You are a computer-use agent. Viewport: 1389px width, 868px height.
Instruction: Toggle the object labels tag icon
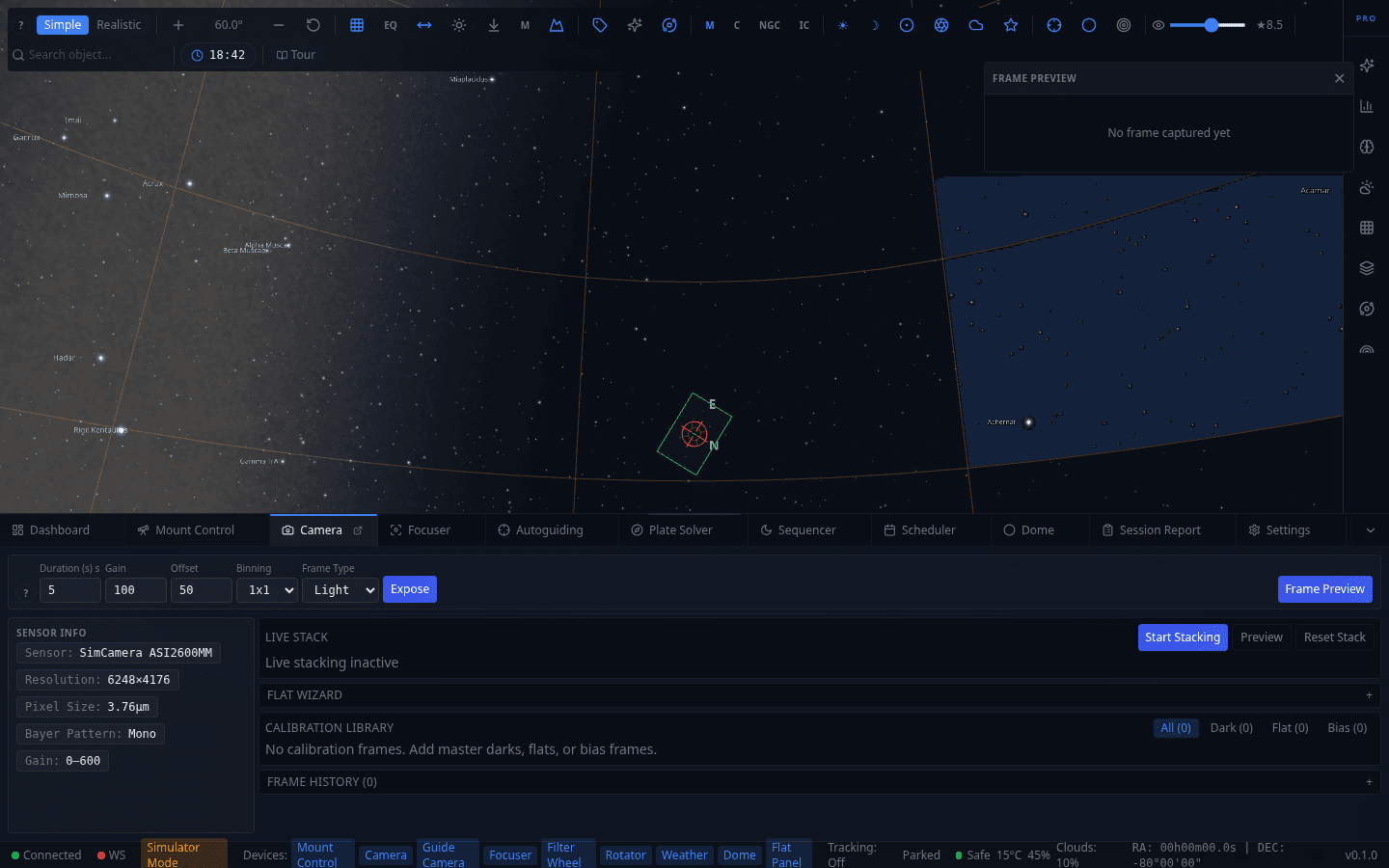coord(600,25)
